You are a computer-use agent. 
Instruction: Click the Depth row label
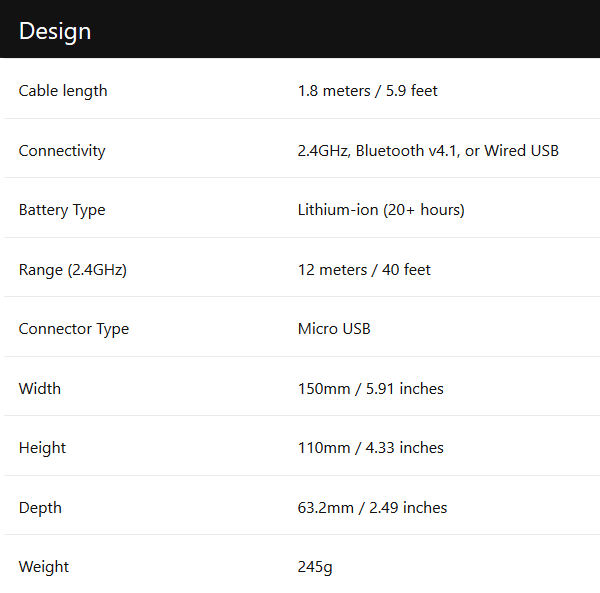pyautogui.click(x=40, y=508)
